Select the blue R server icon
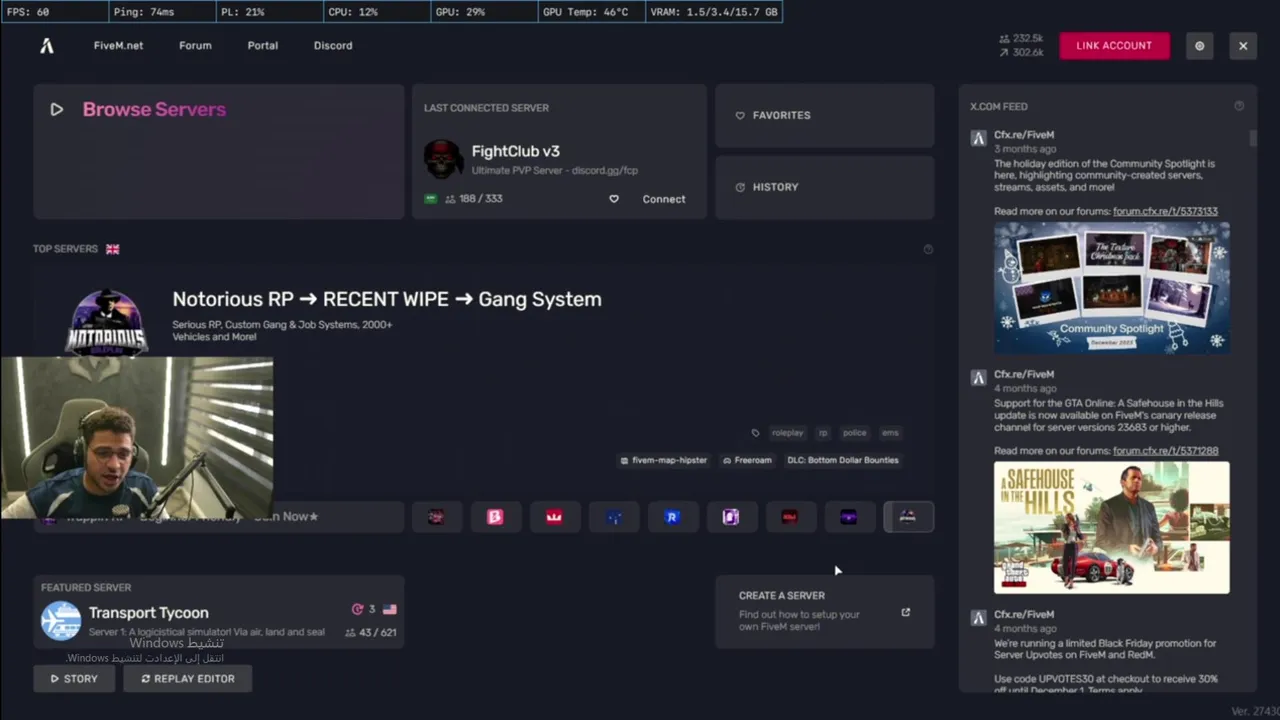The image size is (1280, 720). [672, 517]
